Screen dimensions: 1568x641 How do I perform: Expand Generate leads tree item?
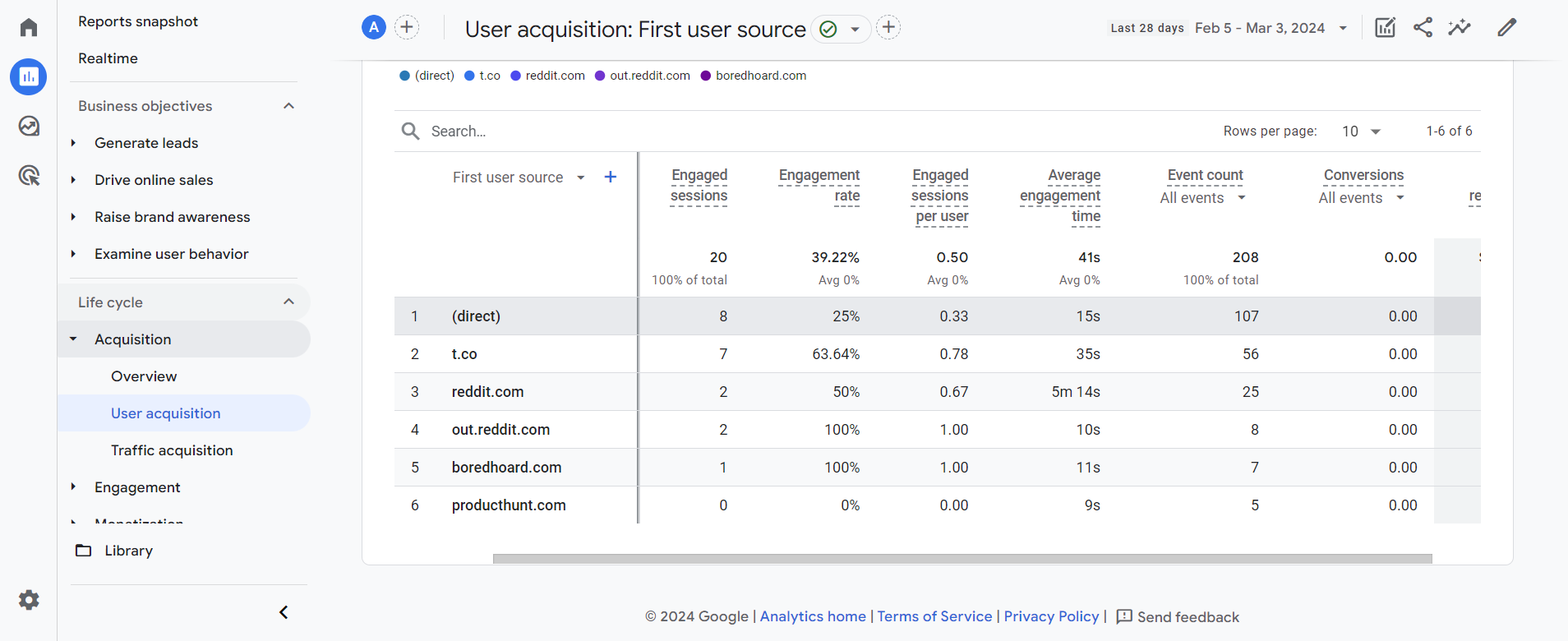coord(73,143)
